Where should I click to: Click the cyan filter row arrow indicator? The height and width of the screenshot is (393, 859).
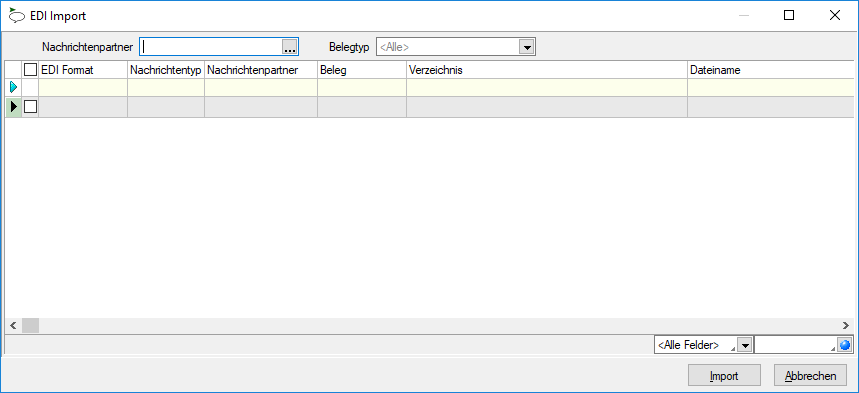14,87
